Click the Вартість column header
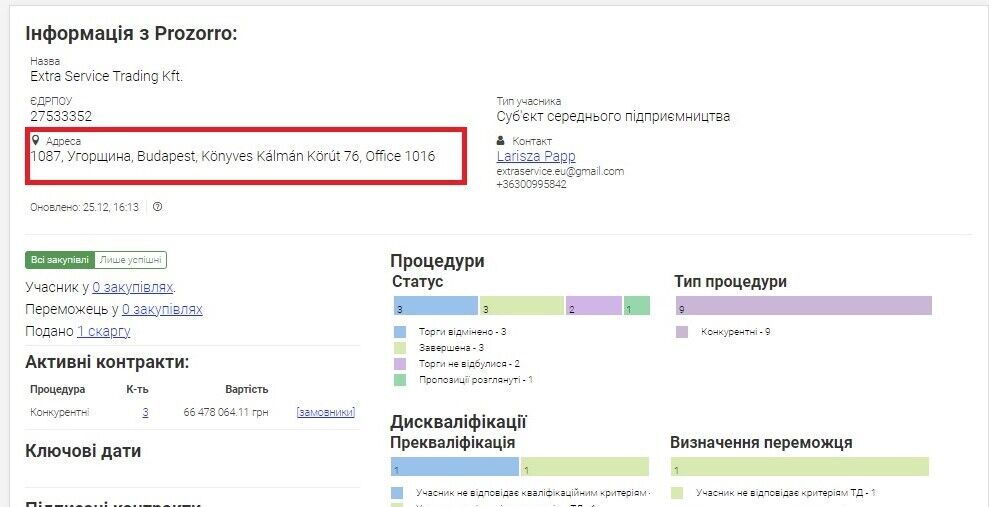The height and width of the screenshot is (507, 989). [247, 390]
